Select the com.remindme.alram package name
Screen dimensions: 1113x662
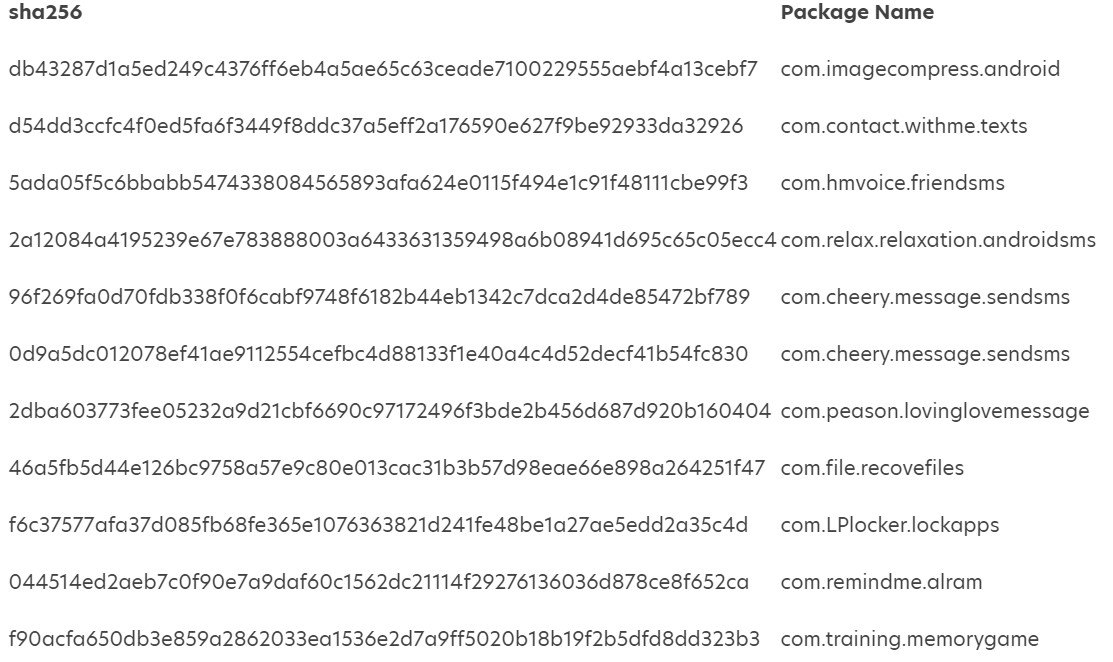tap(867, 582)
